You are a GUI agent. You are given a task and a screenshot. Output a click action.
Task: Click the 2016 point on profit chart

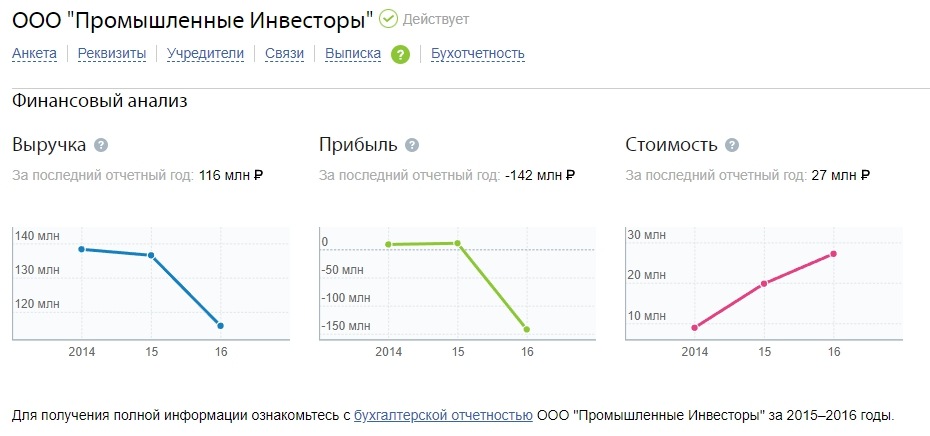click(x=527, y=329)
